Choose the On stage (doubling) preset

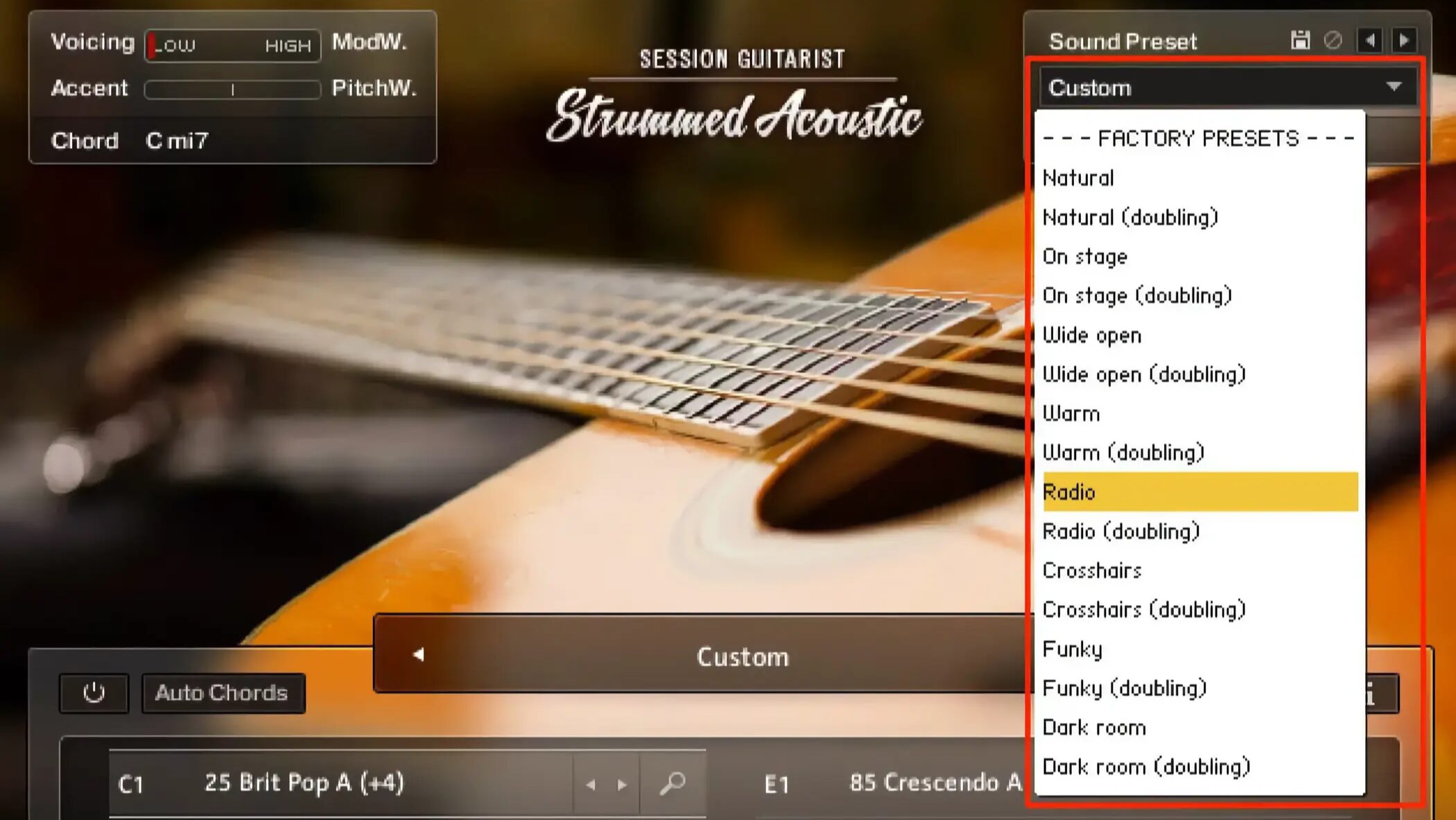click(1200, 295)
